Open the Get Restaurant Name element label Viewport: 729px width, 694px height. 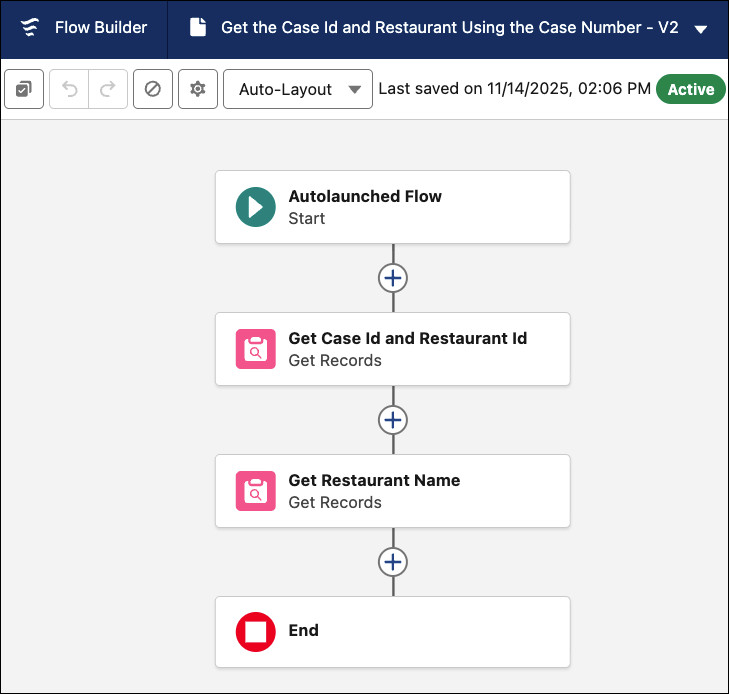[x=374, y=481]
